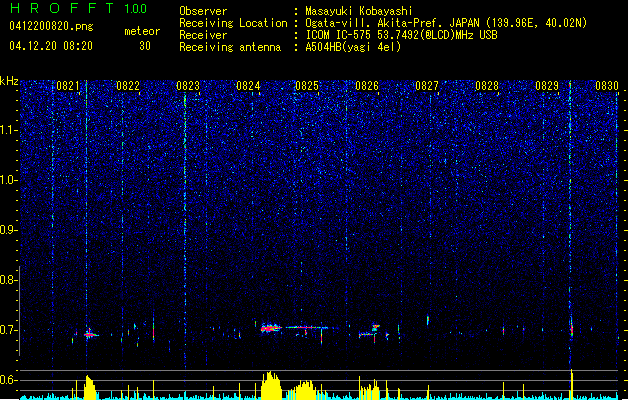
Task: Click the 0.8 kHz axis label
Action: coord(8,280)
